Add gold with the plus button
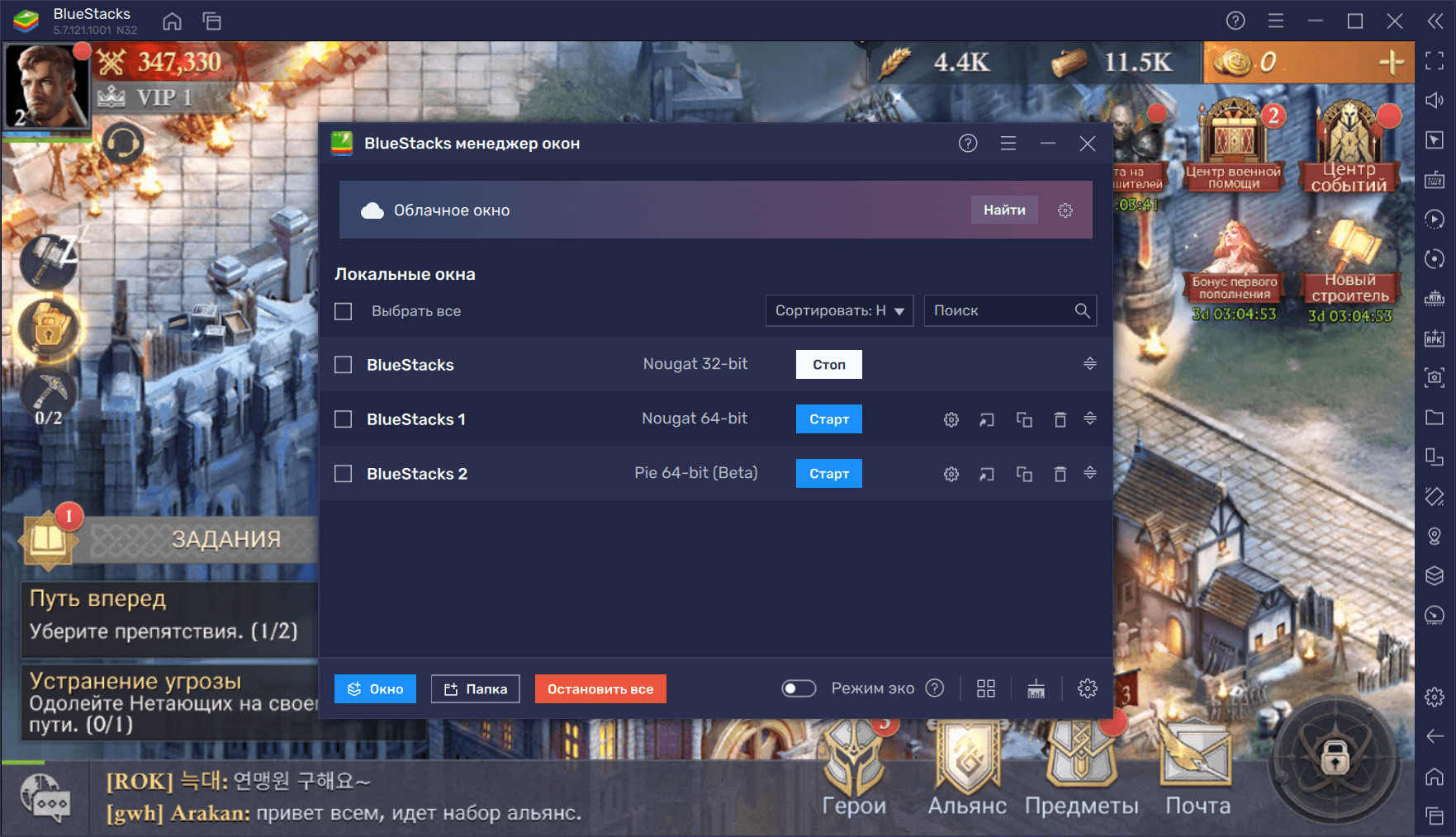Image resolution: width=1456 pixels, height=837 pixels. click(1392, 62)
